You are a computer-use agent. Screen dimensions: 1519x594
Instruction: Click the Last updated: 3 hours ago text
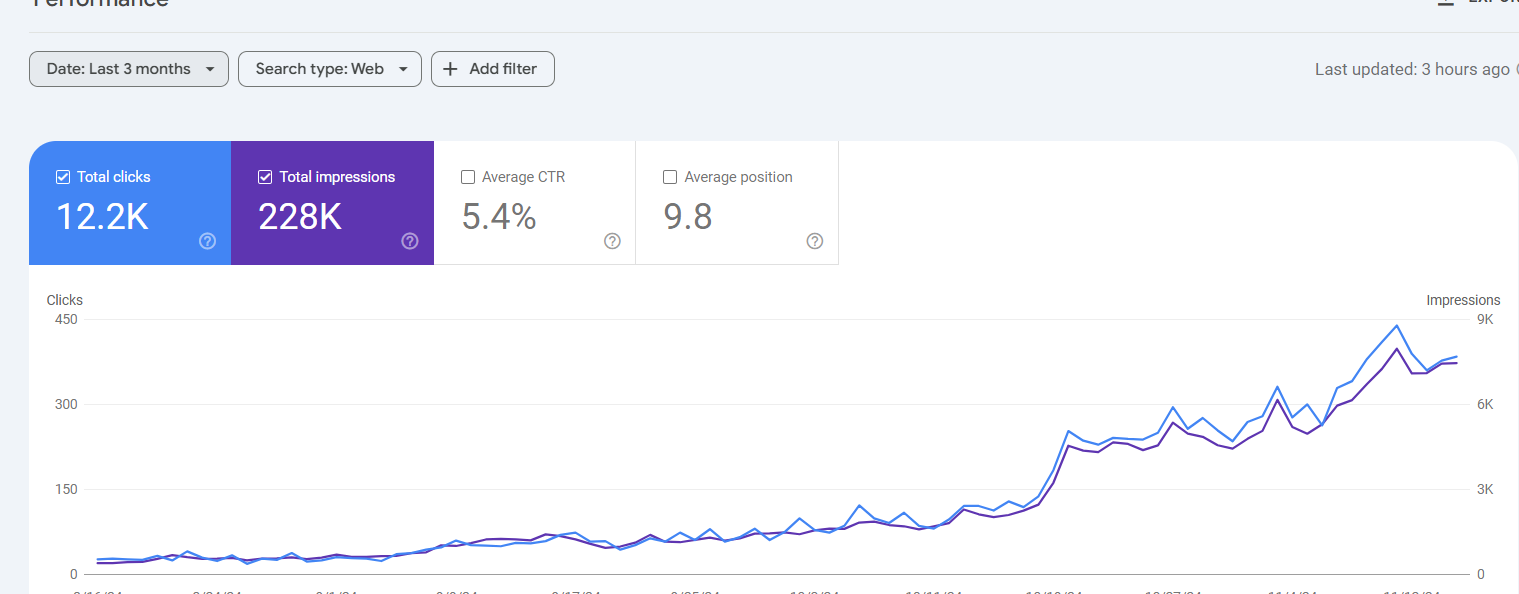[x=1411, y=69]
